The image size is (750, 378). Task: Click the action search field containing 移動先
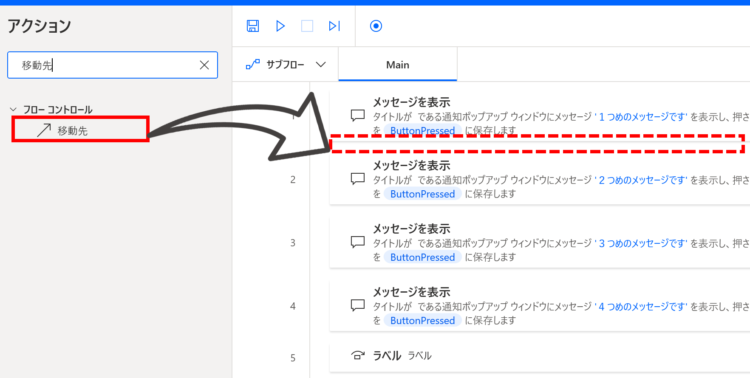coord(112,65)
